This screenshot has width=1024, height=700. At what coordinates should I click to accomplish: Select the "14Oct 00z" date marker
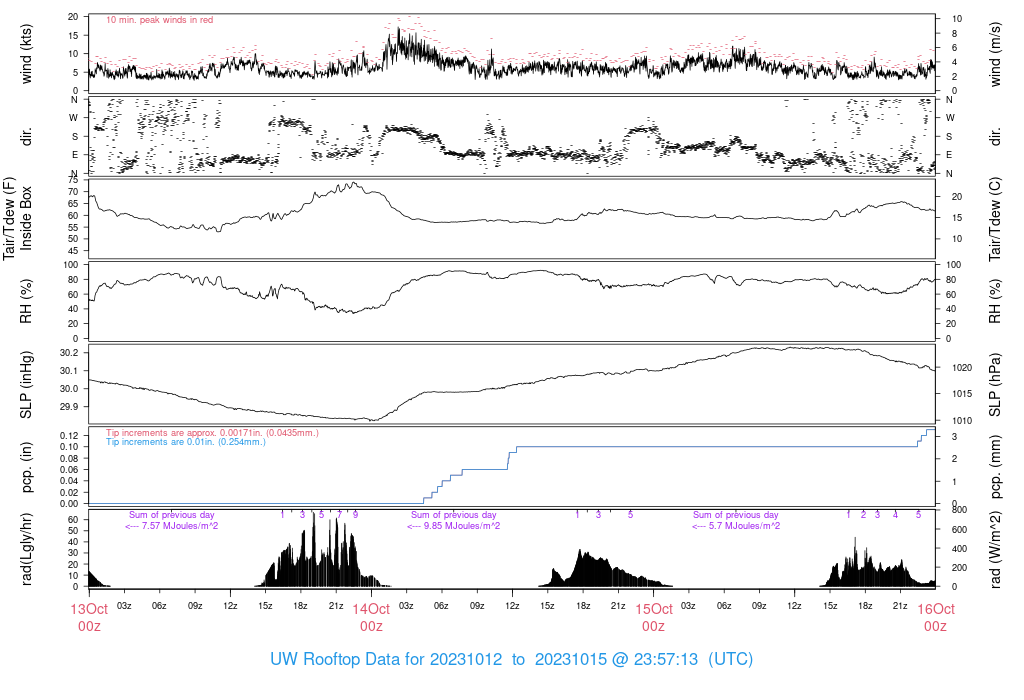(x=371, y=618)
